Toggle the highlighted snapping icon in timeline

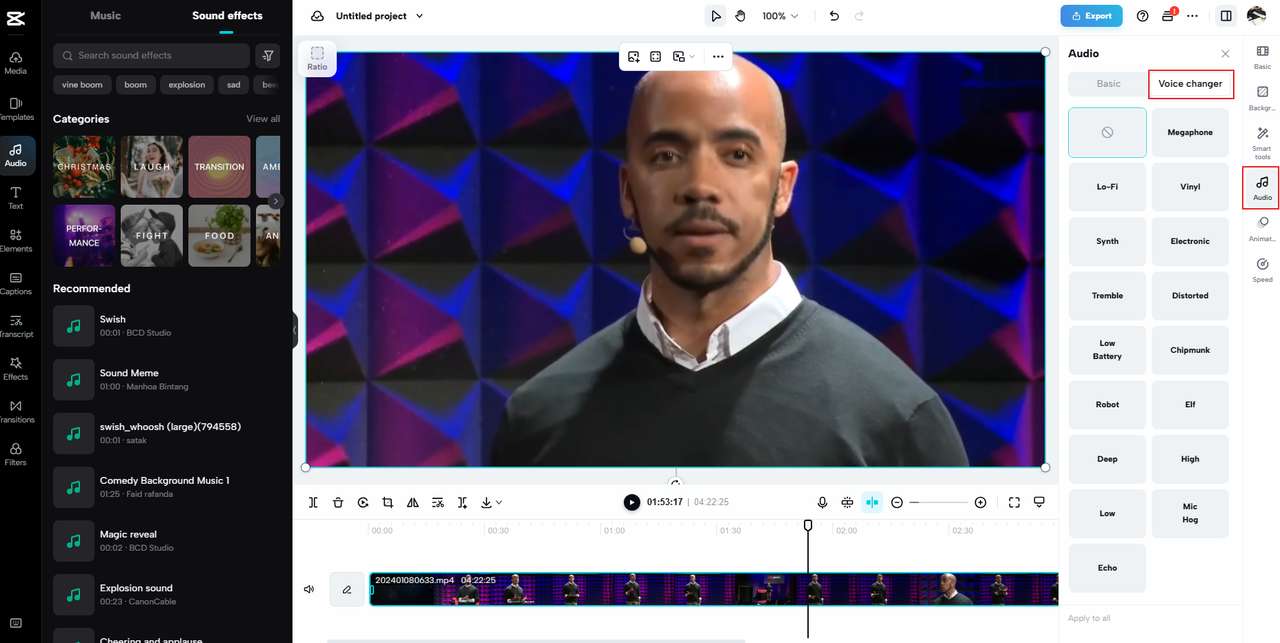872,502
